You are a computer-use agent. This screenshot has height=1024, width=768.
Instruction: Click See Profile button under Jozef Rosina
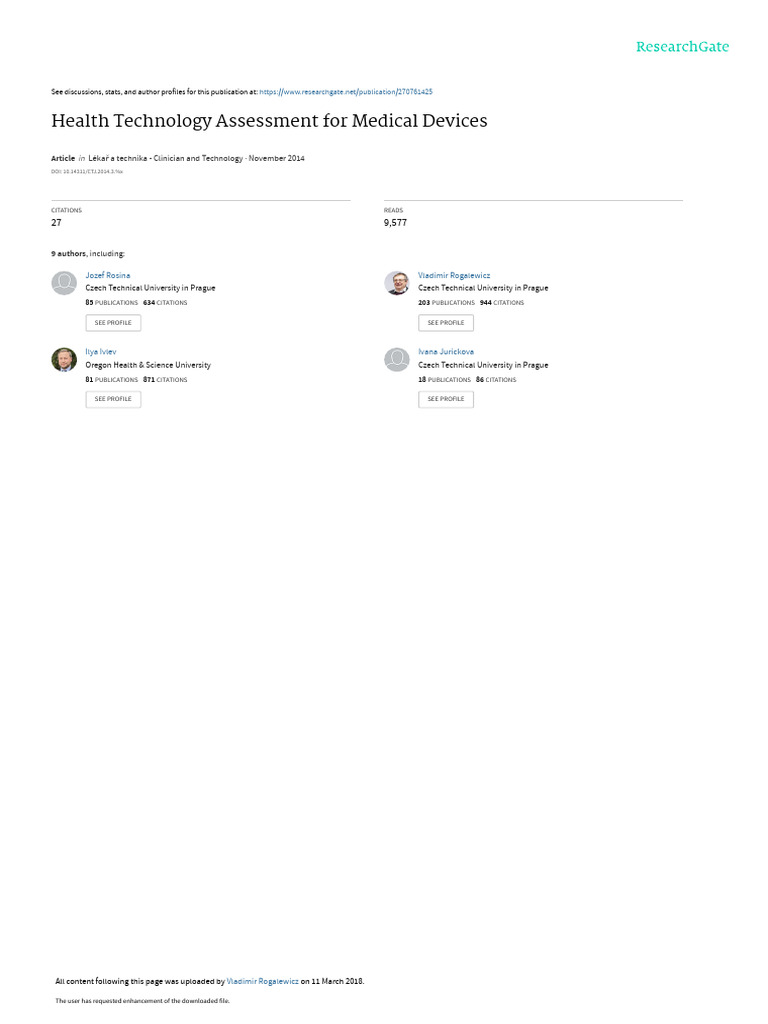pyautogui.click(x=113, y=323)
